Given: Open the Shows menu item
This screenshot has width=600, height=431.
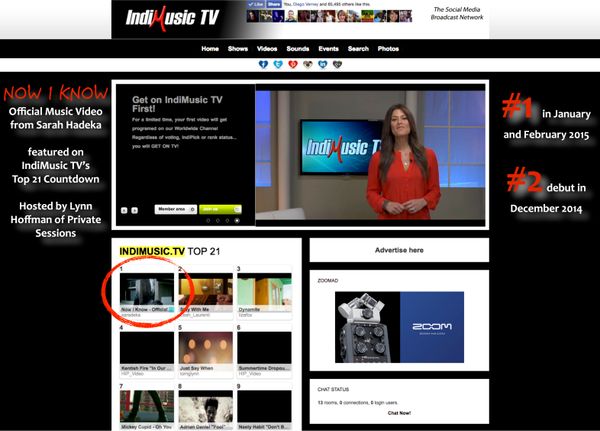Looking at the screenshot, I should 238,49.
